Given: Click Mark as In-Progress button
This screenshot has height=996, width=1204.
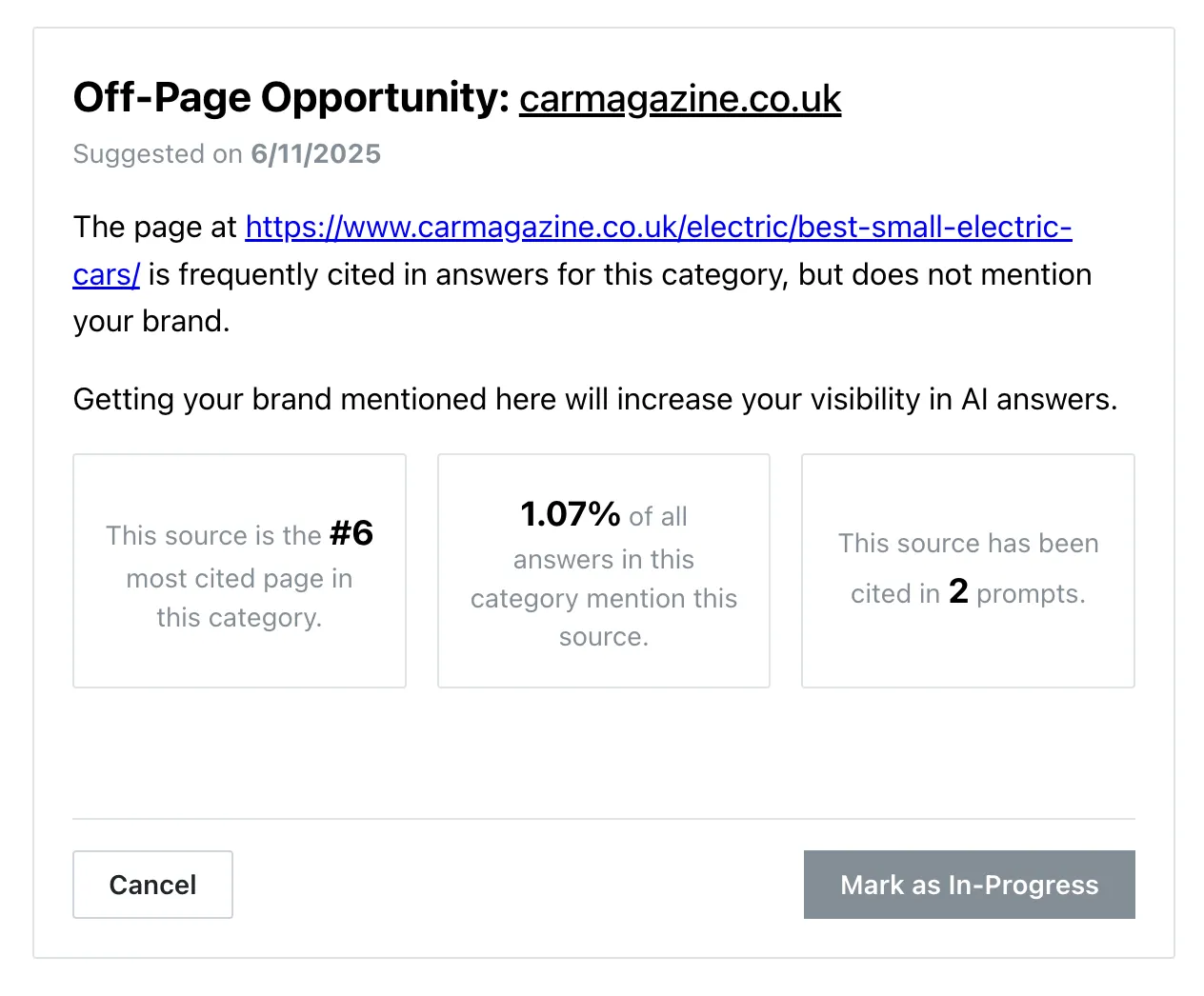Looking at the screenshot, I should [x=970, y=885].
